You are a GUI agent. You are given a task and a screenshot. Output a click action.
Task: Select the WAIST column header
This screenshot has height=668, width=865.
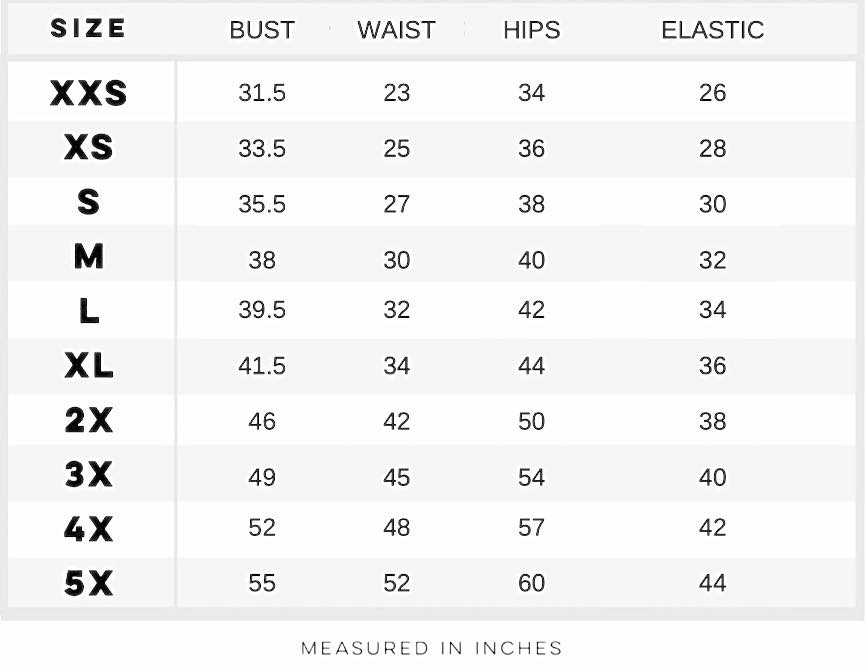(x=397, y=30)
